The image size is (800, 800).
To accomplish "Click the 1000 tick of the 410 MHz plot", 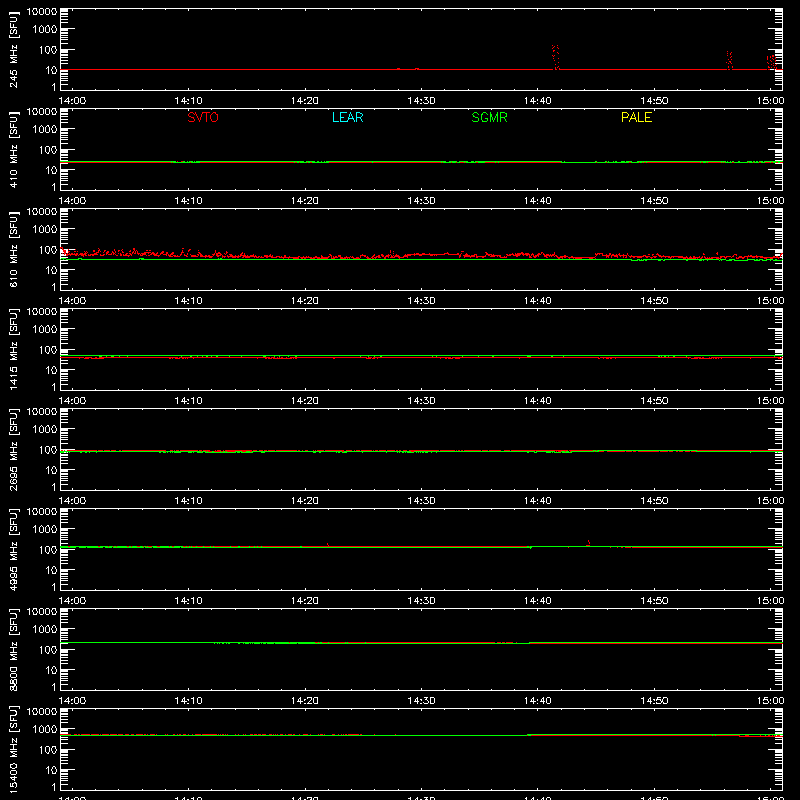I will [x=45, y=129].
